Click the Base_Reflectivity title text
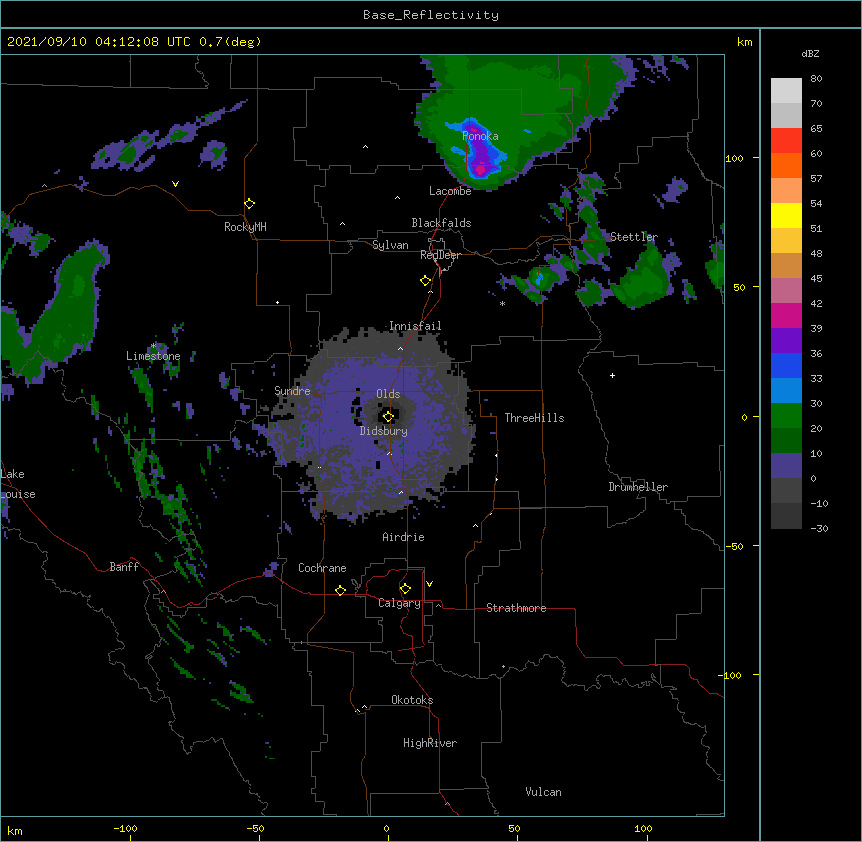Viewport: 862px width, 842px height. point(431,15)
